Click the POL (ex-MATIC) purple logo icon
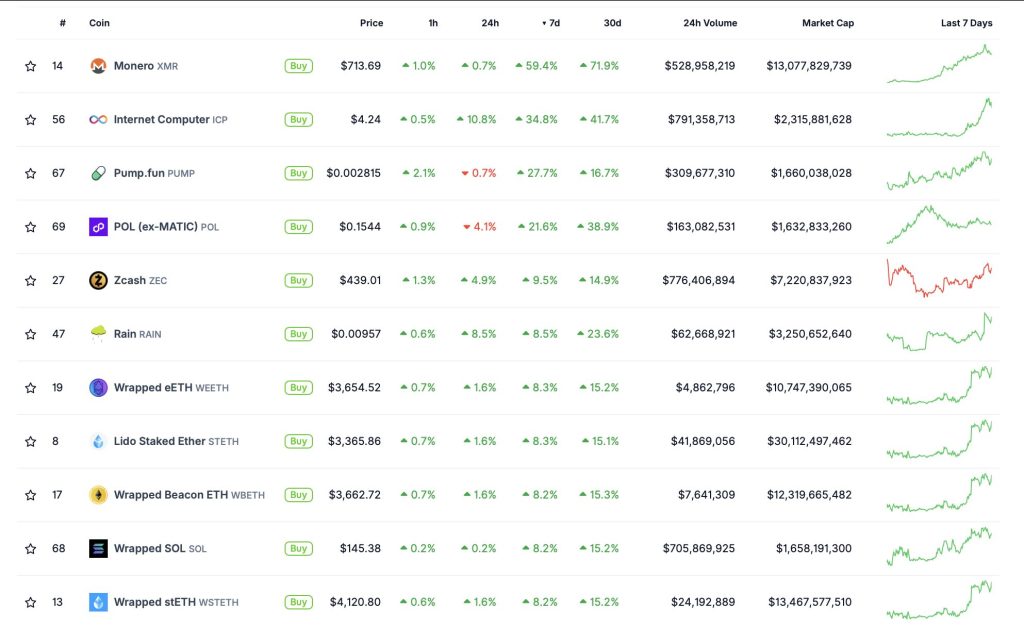 coord(98,227)
